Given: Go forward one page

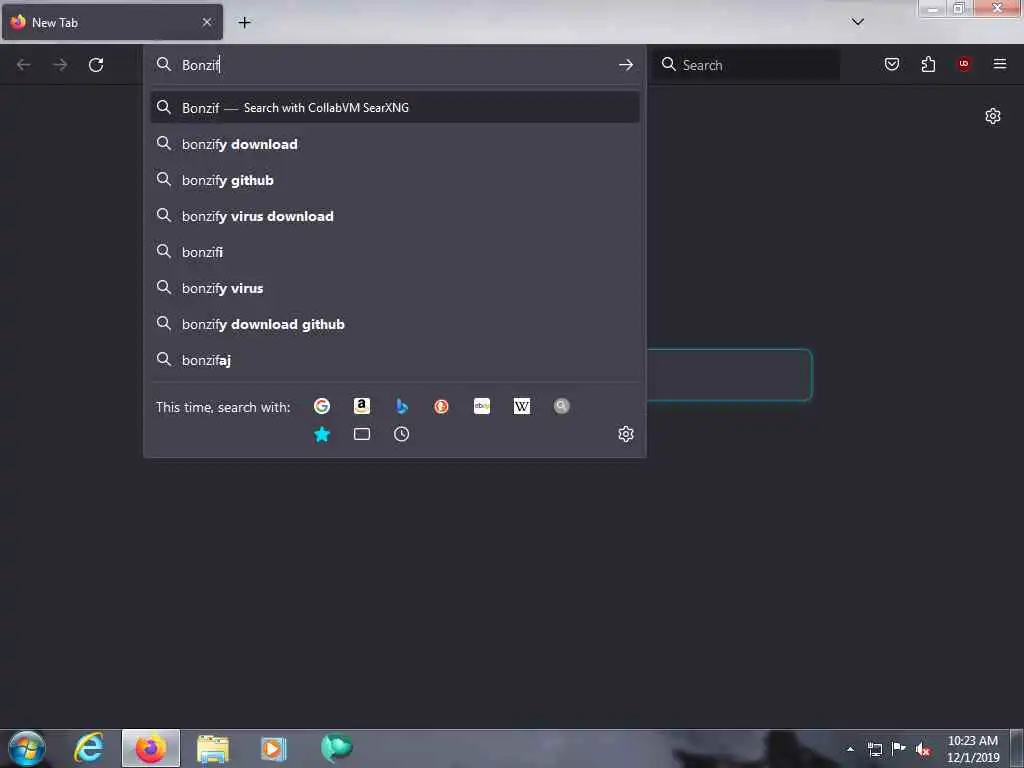Looking at the screenshot, I should point(59,65).
